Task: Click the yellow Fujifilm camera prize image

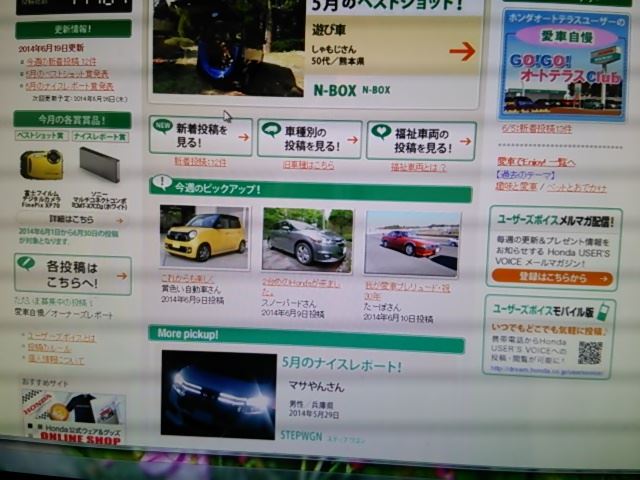Action: (x=42, y=164)
